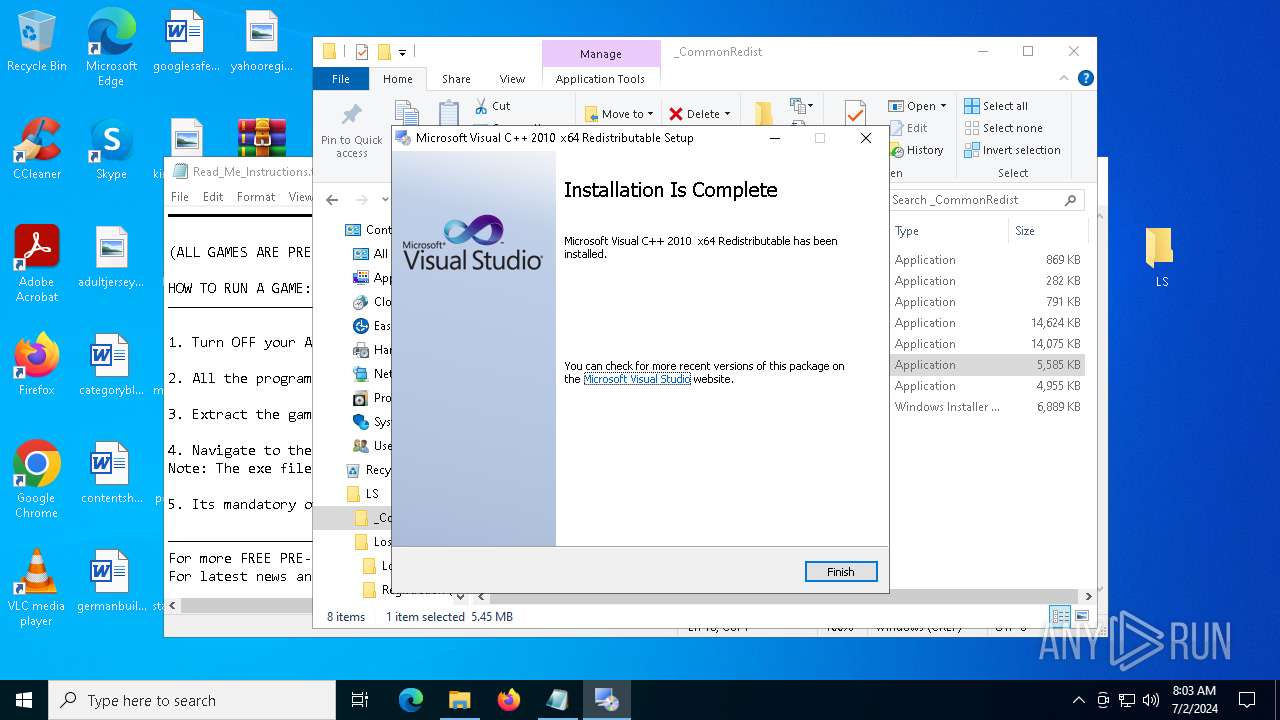Screen dimensions: 1280x720
Task: Open Google Chrome desktop shortcut
Action: click(37, 480)
